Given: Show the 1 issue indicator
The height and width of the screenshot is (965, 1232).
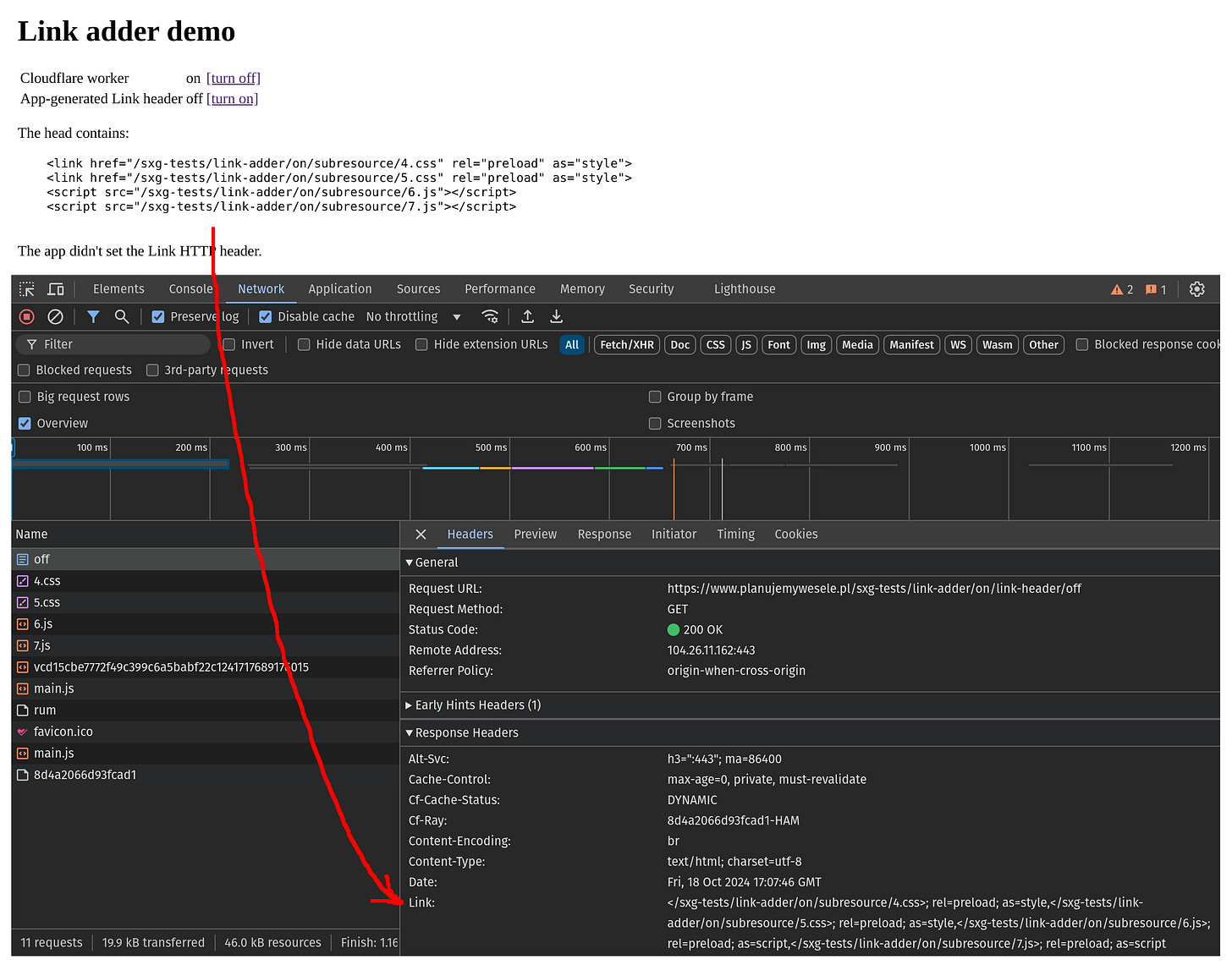Looking at the screenshot, I should 1156,289.
